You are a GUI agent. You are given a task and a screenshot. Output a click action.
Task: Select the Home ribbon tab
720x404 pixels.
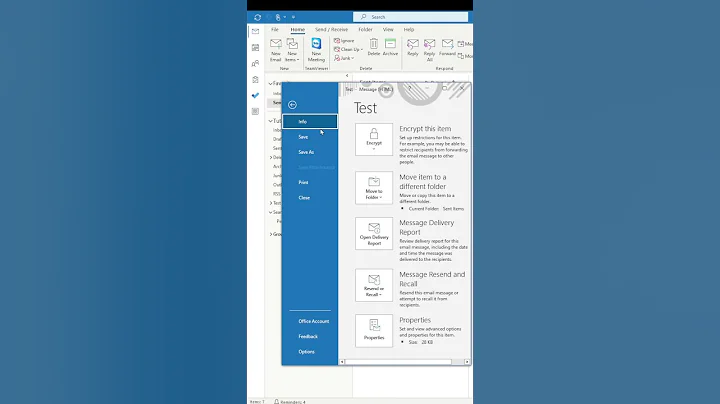[x=298, y=29]
